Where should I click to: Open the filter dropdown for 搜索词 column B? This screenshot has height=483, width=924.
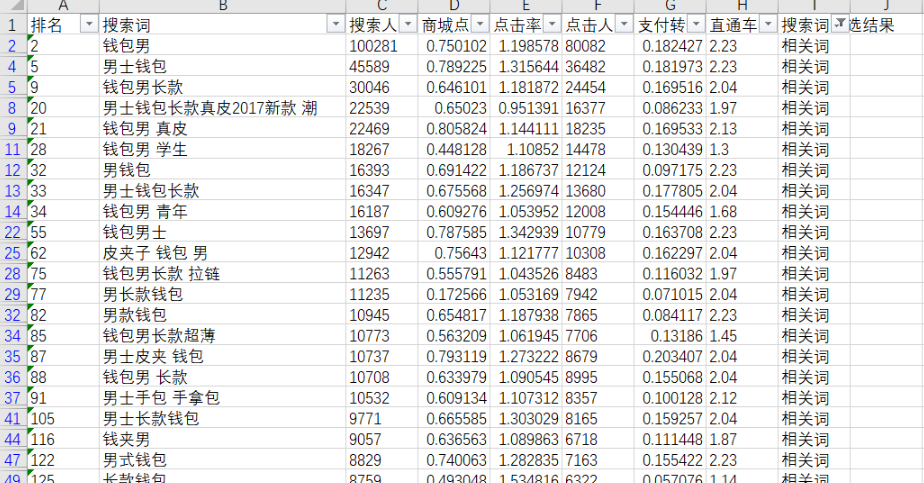click(336, 25)
